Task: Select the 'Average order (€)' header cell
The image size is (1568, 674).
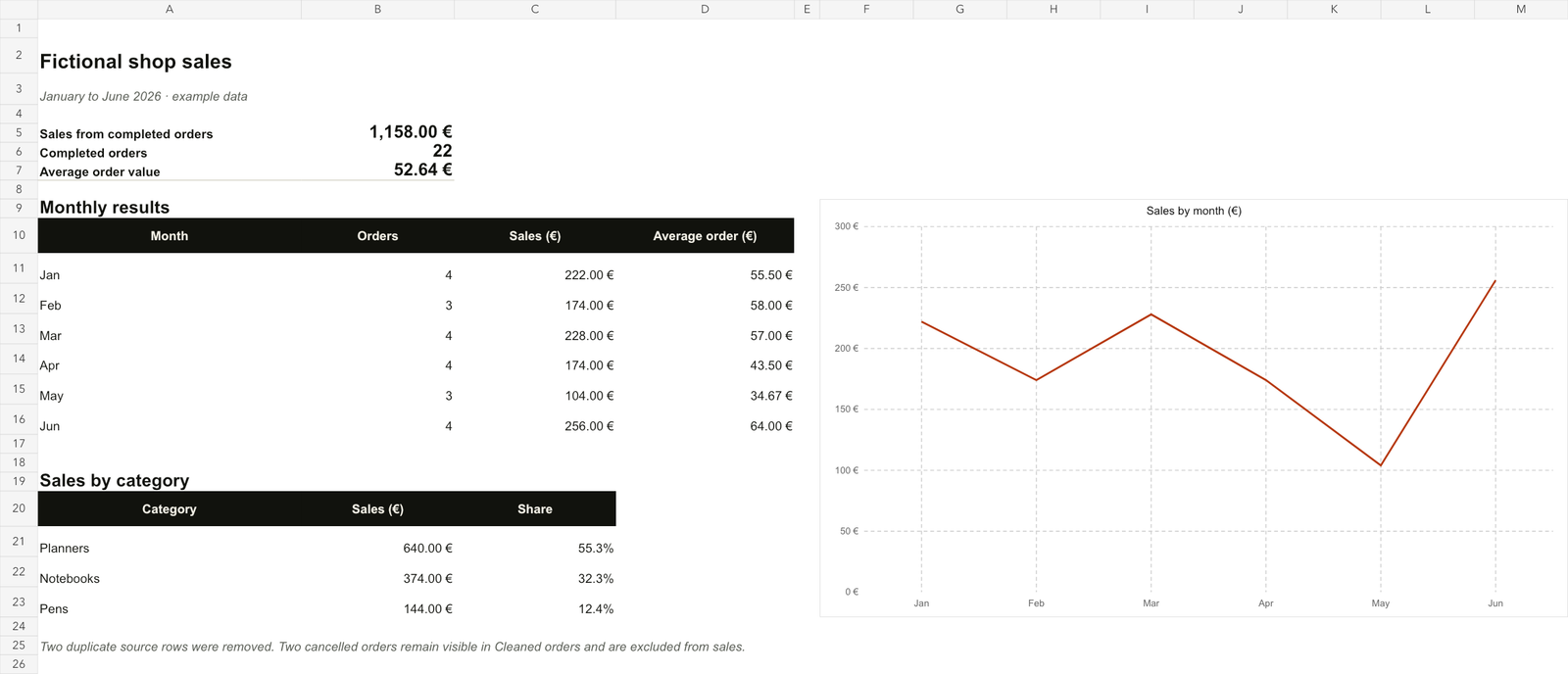Action: 705,236
